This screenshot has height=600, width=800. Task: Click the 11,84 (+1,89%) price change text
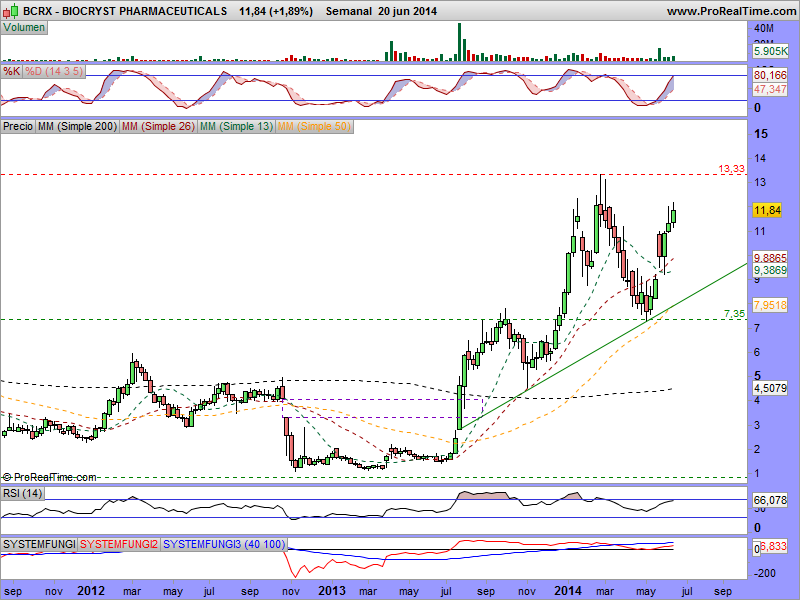276,11
